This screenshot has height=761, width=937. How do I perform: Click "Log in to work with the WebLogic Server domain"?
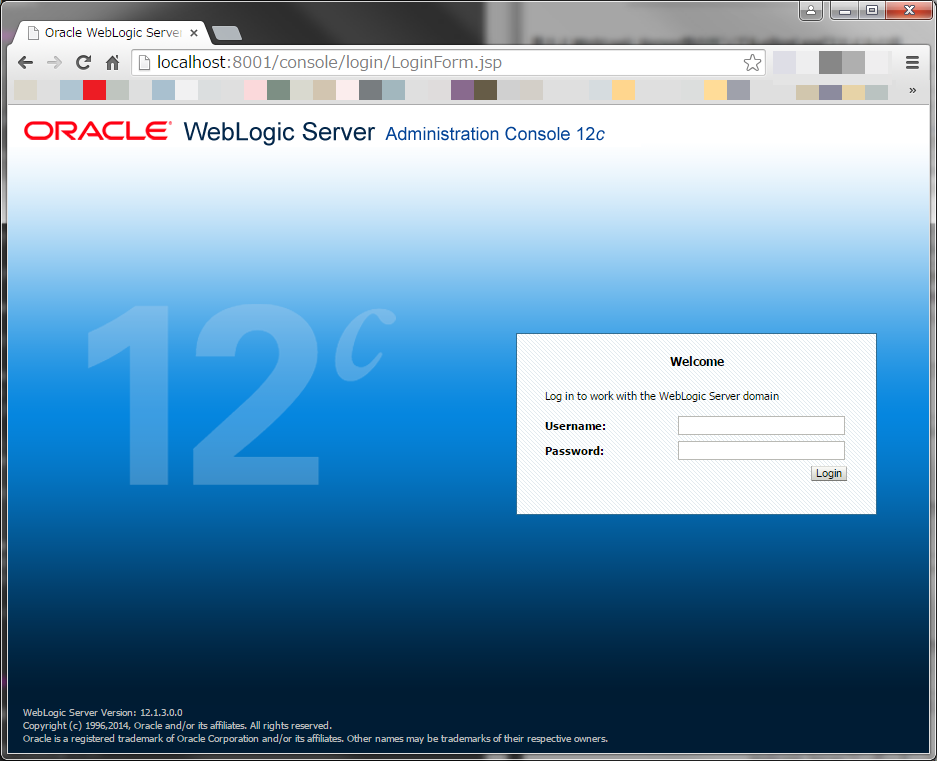click(x=662, y=396)
